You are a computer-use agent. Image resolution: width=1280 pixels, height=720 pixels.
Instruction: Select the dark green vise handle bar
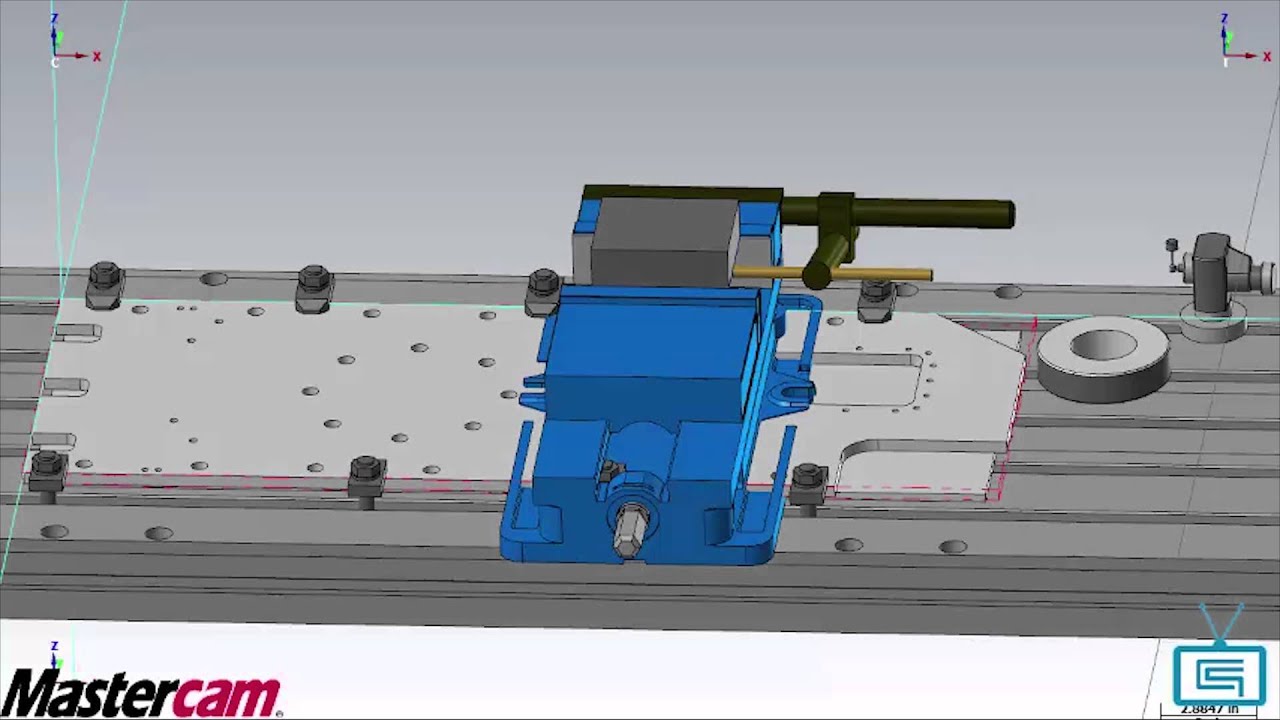[897, 215]
